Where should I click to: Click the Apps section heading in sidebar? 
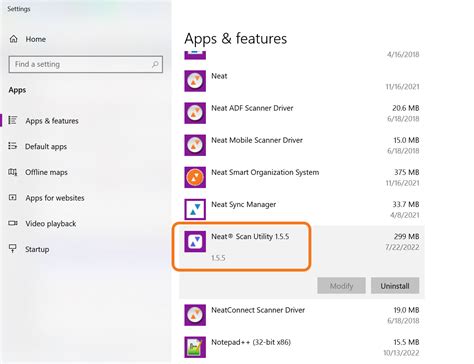(17, 90)
